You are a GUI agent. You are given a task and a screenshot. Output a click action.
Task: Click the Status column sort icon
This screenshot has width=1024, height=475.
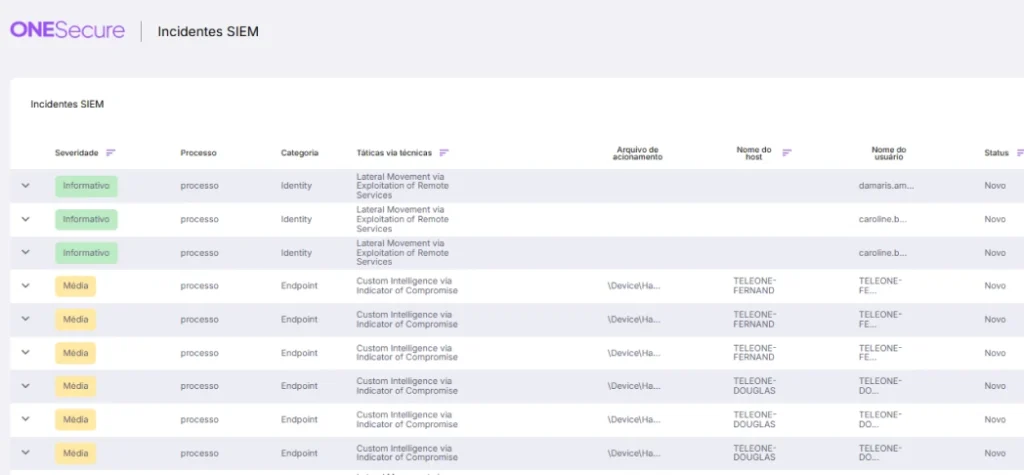[1020, 153]
